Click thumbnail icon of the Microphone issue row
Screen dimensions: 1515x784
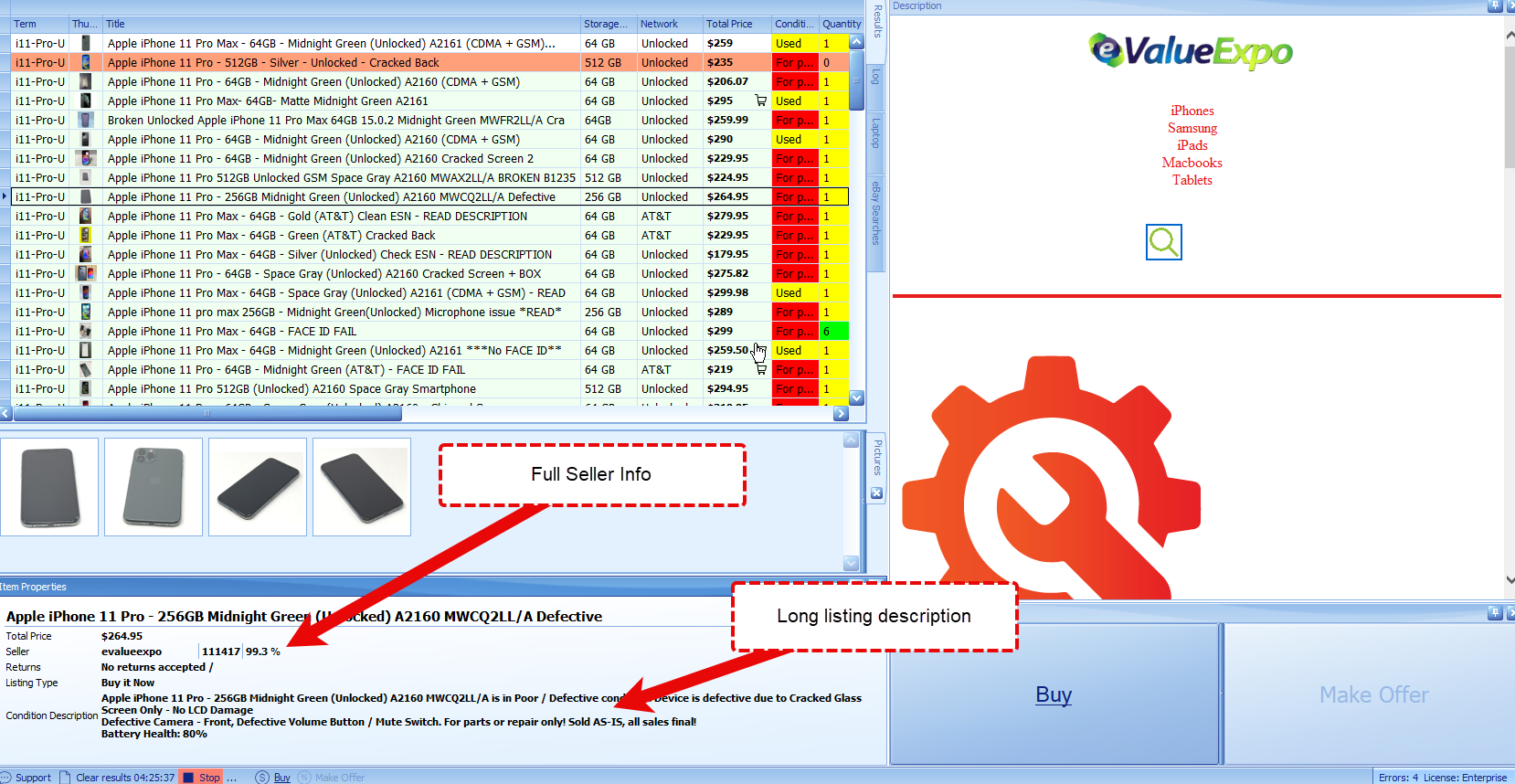[x=85, y=312]
